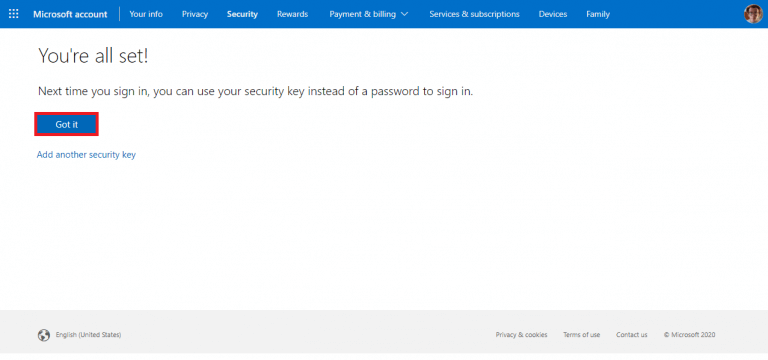Click the You're all set! heading
This screenshot has width=768, height=360.
93,56
